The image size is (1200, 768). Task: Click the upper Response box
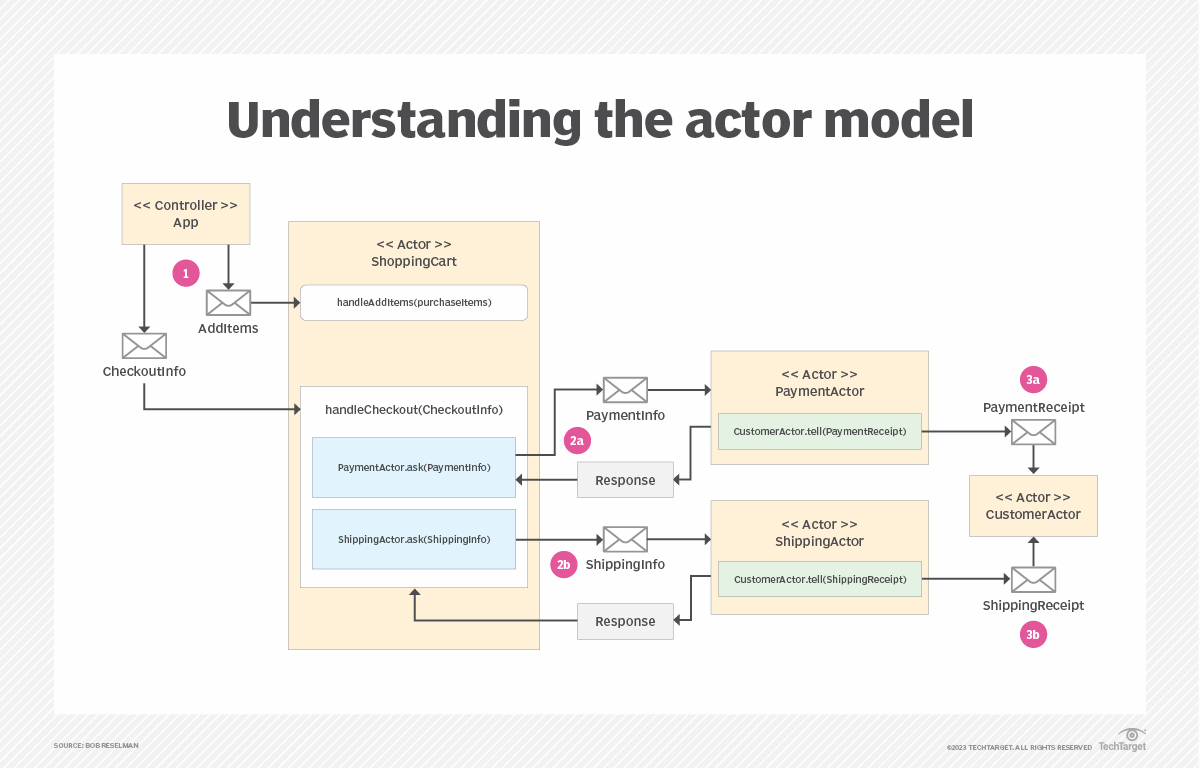point(625,479)
